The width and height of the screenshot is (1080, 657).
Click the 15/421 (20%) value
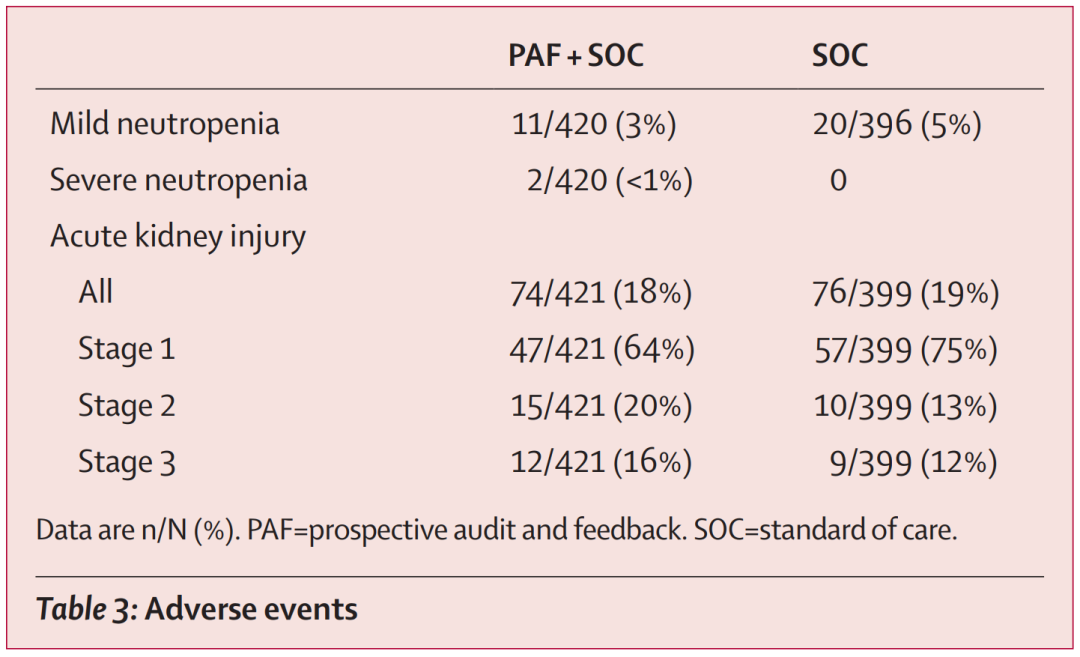click(x=601, y=406)
